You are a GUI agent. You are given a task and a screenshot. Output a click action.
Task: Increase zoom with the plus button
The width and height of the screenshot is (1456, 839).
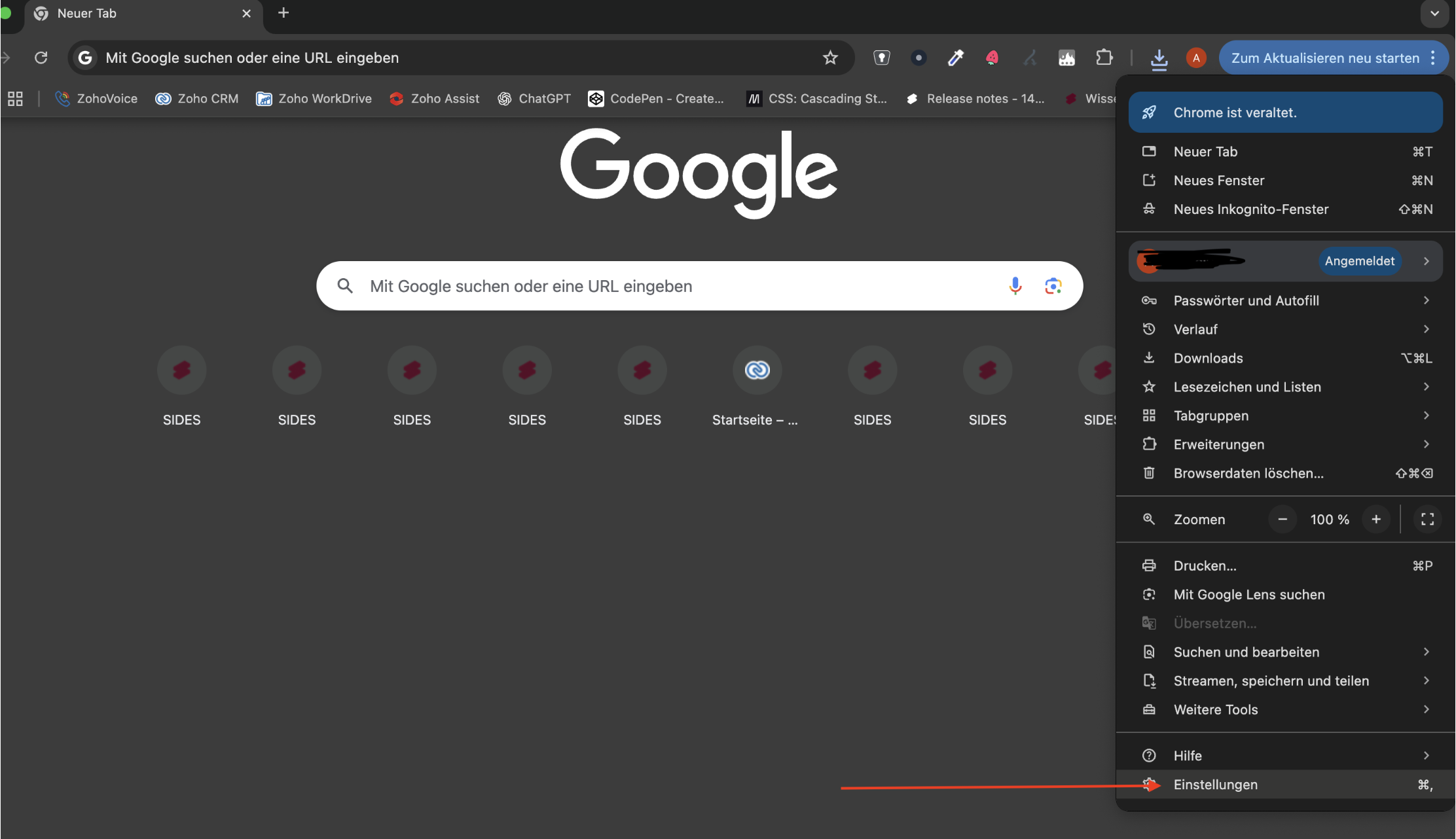click(1376, 519)
